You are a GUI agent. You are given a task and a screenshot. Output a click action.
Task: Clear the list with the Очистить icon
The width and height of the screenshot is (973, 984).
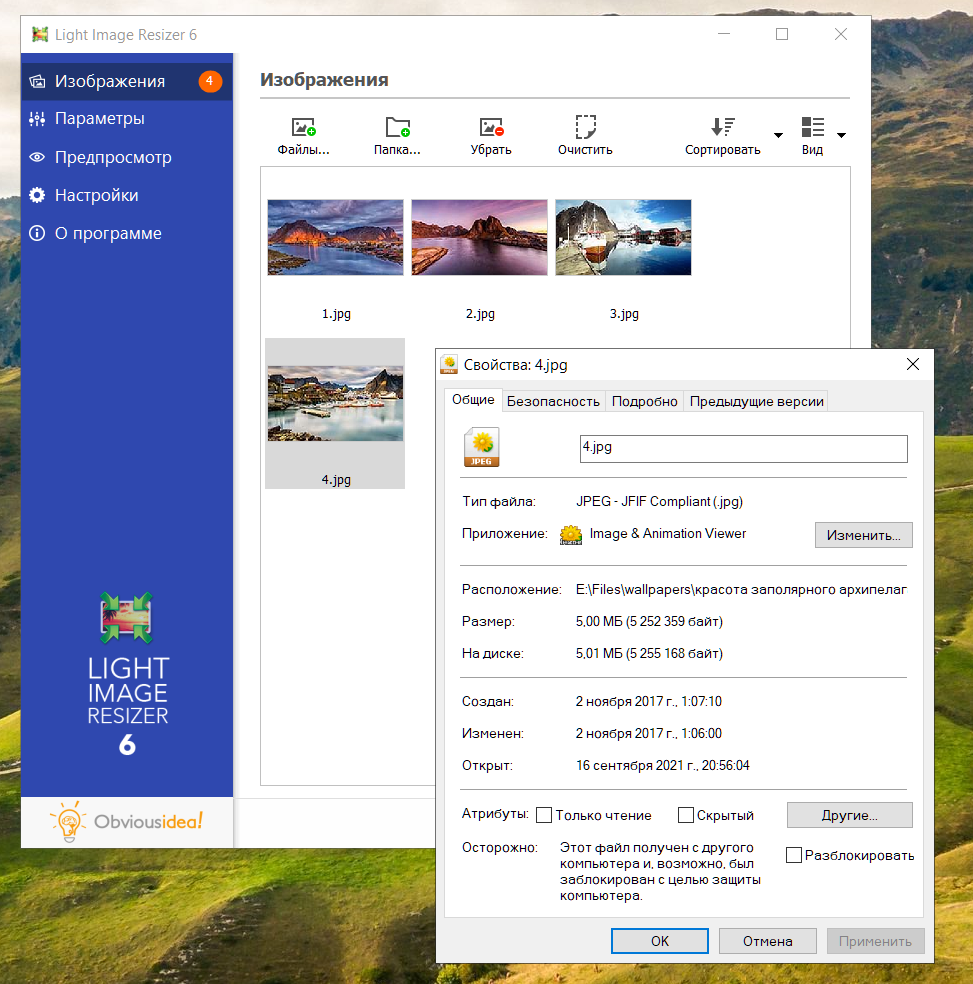click(585, 127)
